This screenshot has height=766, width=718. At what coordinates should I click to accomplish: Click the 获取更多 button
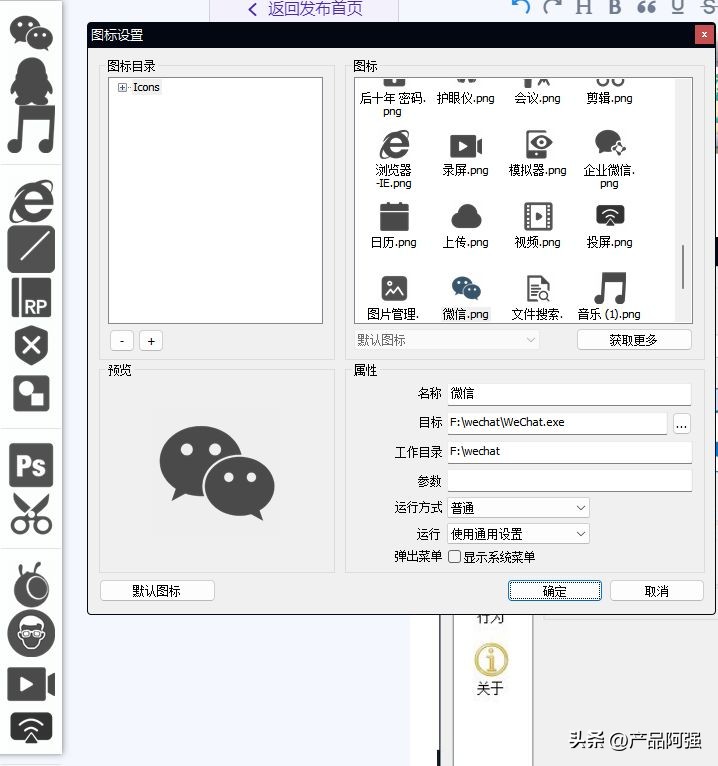point(634,340)
